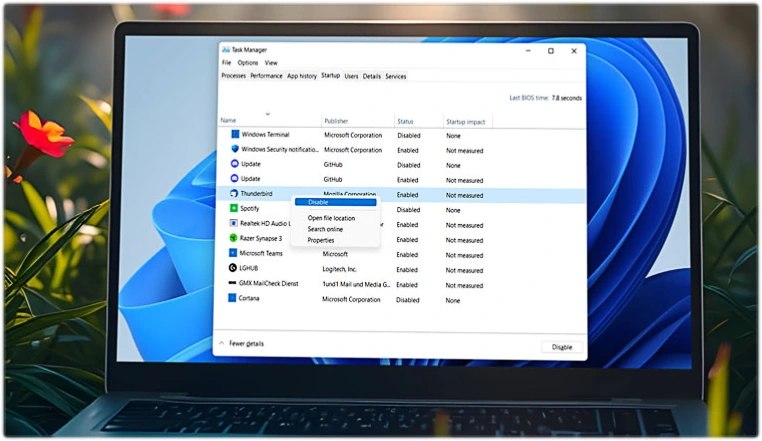Choose Properties in the context menu
762x441 pixels.
tap(321, 240)
